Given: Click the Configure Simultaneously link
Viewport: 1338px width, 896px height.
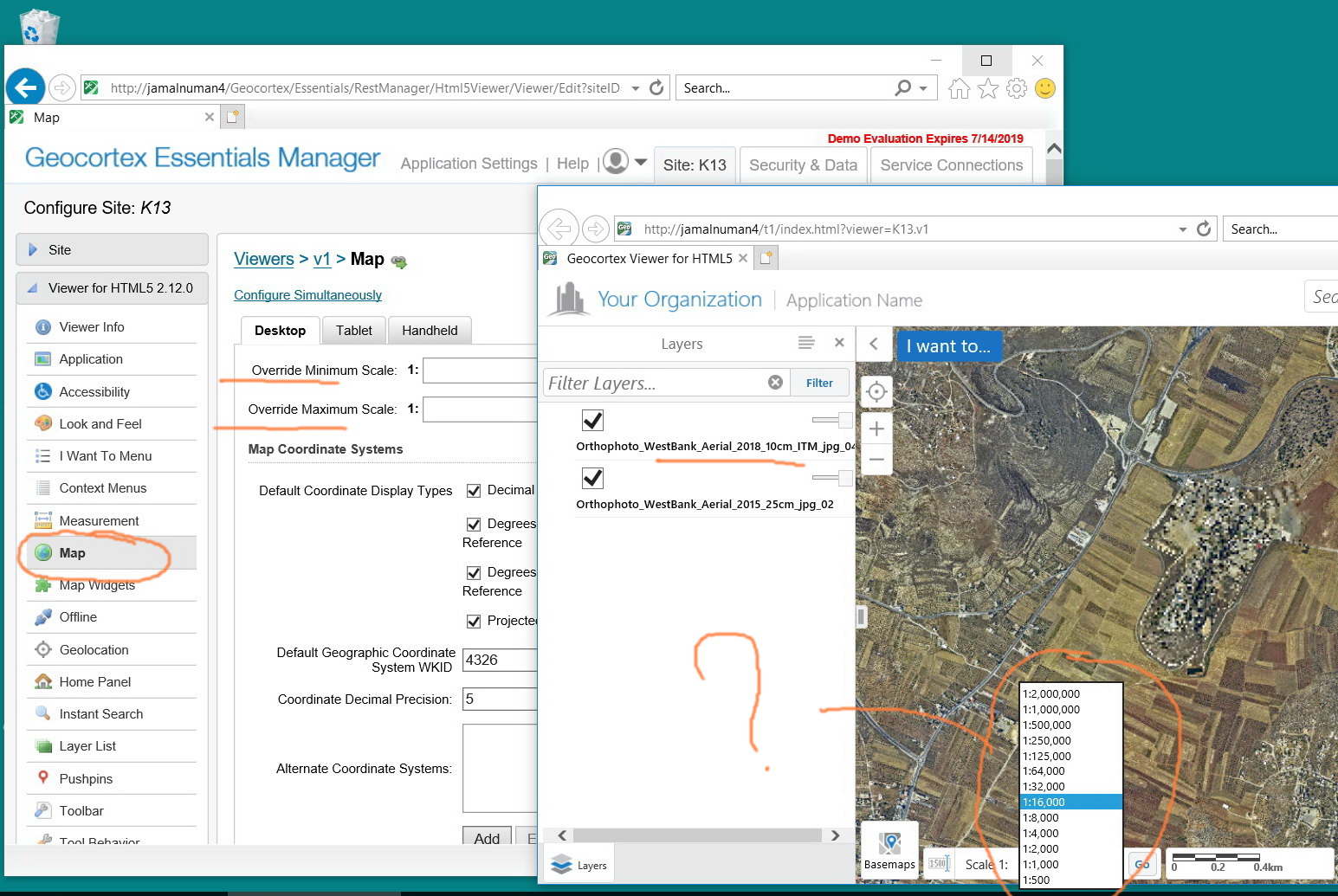Looking at the screenshot, I should click(307, 295).
